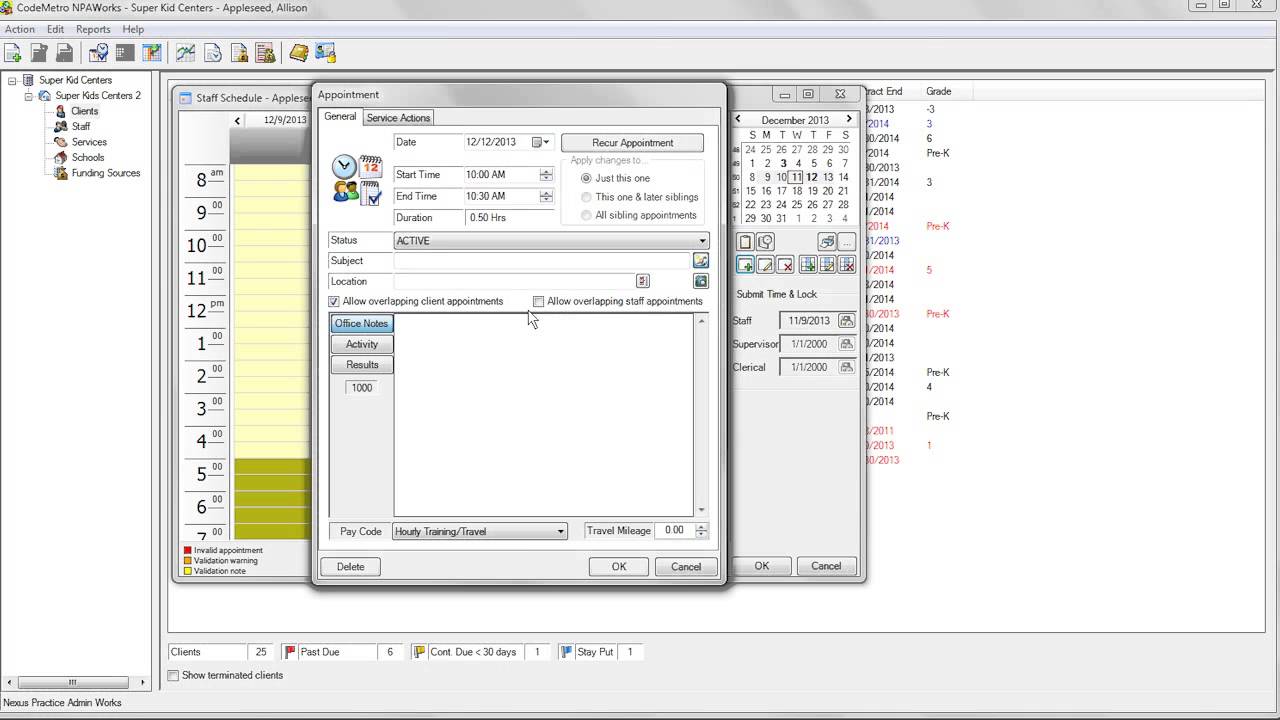Click OK in the Staff Schedule window
Screen dimensions: 1280x720
(x=762, y=566)
